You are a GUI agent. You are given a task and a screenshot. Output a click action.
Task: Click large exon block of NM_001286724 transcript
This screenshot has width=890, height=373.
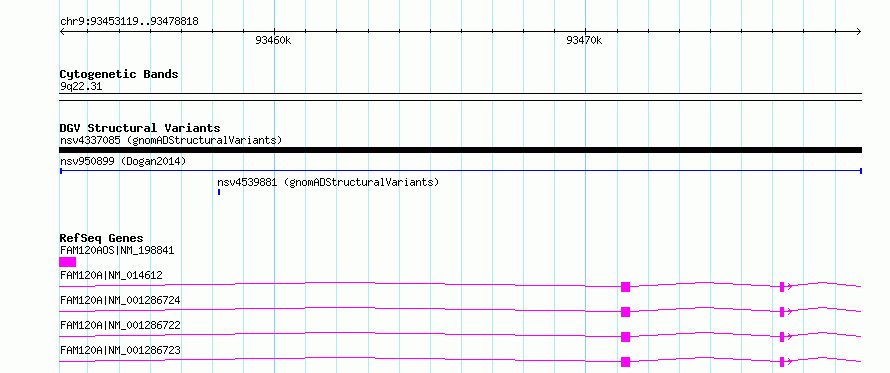625,312
